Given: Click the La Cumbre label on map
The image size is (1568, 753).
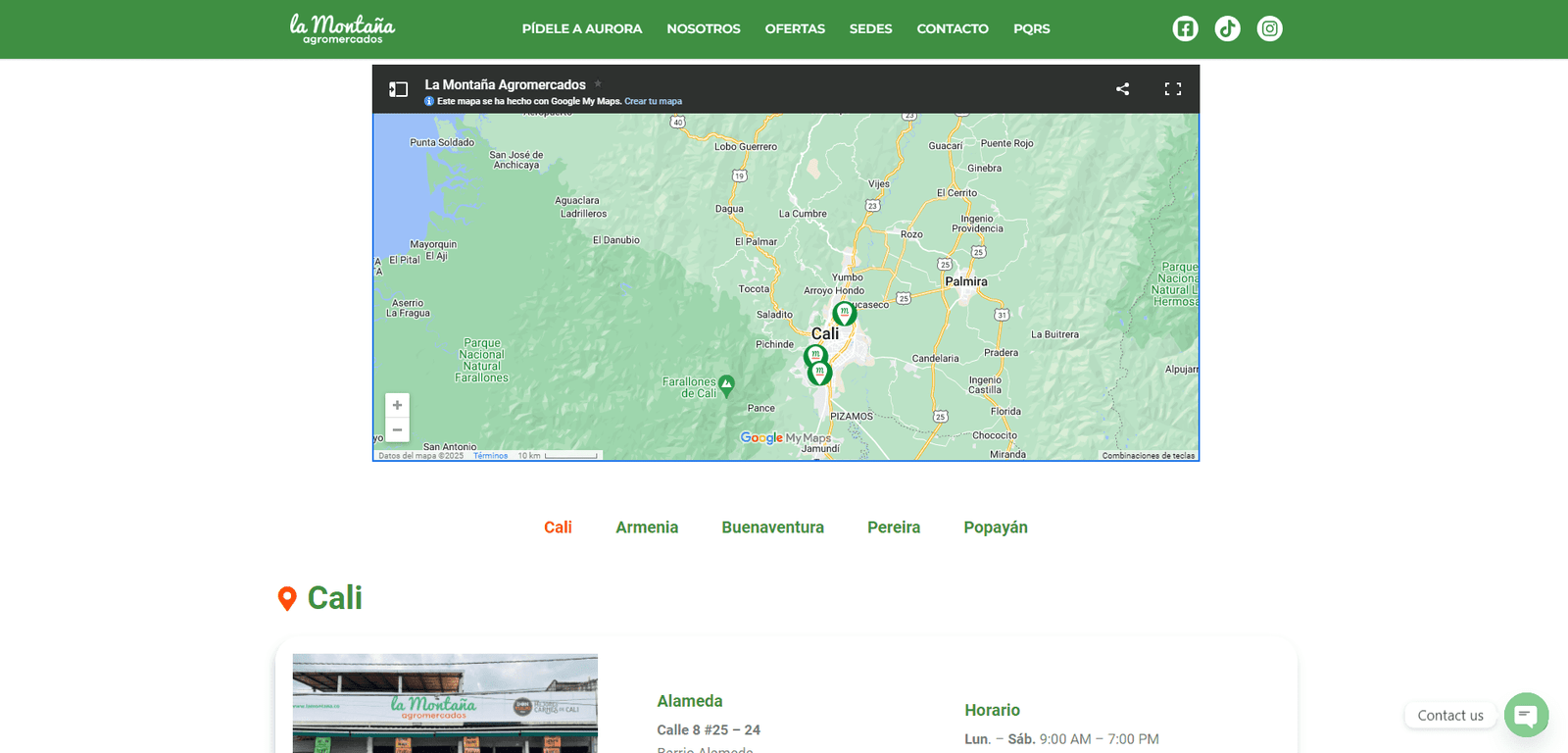Looking at the screenshot, I should [x=803, y=214].
